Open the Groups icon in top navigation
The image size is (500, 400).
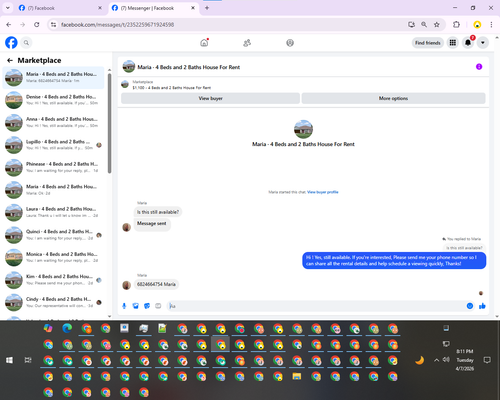pos(290,43)
